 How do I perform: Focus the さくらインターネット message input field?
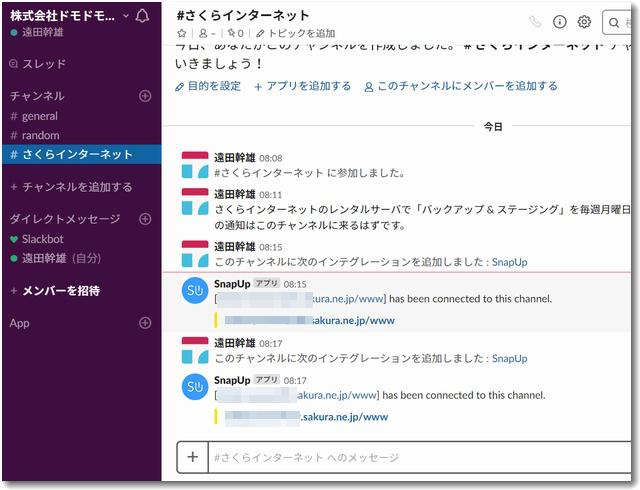pos(410,457)
